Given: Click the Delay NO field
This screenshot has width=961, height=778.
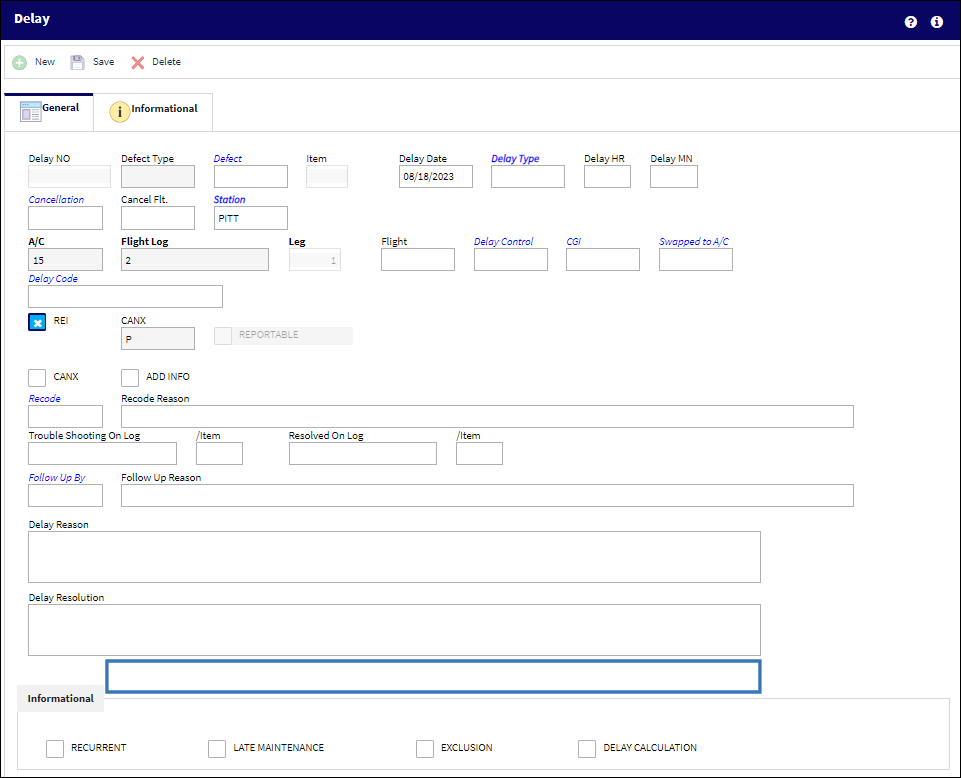Looking at the screenshot, I should point(69,177).
